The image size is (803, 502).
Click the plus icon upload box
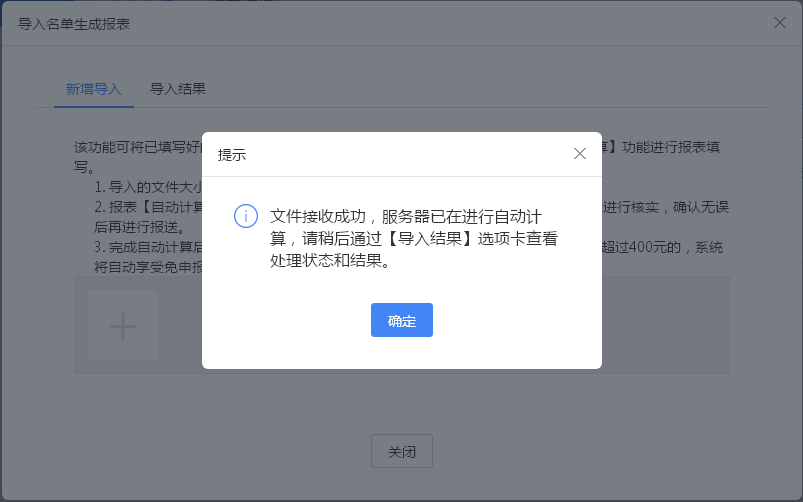pos(122,326)
